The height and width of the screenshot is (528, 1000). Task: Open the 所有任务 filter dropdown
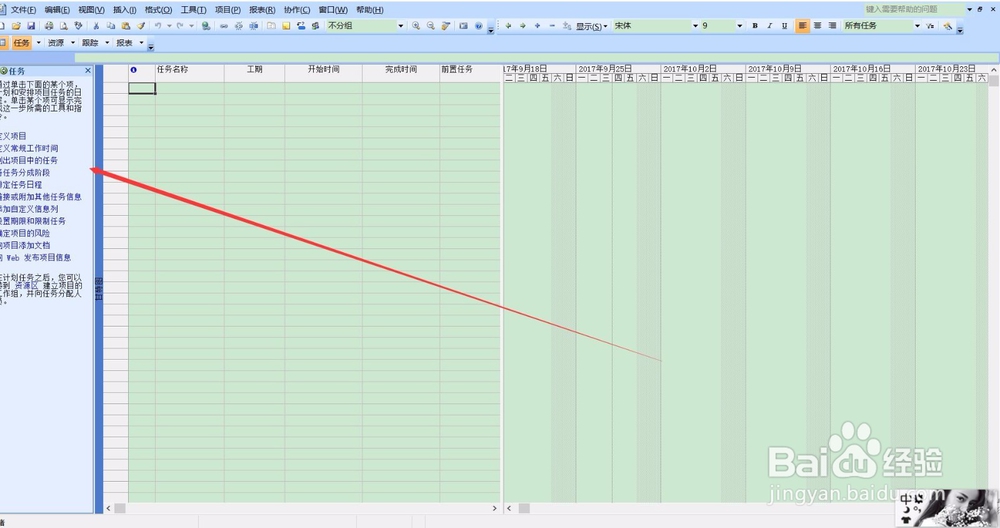pyautogui.click(x=917, y=26)
